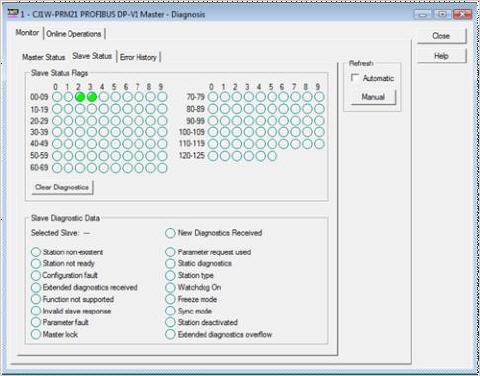Select slave 0 status indicator in row 00-09
480x376 pixels.
[57, 97]
